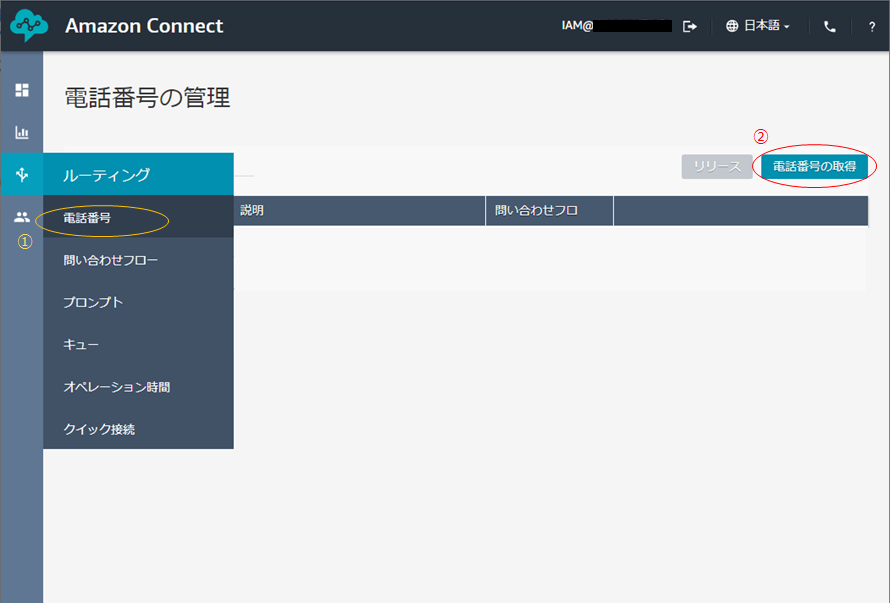Open the 日本語 language dropdown
Viewport: 890px width, 603px height.
pos(766,26)
